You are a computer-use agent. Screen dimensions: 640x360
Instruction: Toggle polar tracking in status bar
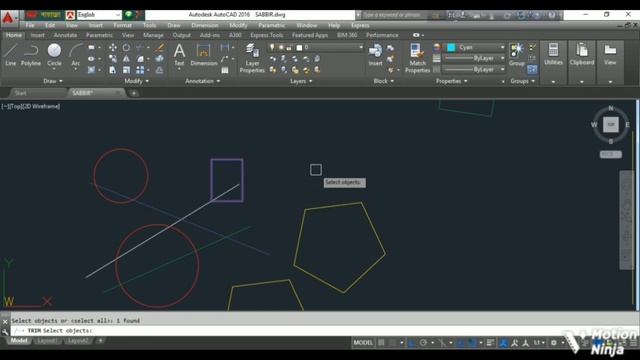click(x=423, y=343)
